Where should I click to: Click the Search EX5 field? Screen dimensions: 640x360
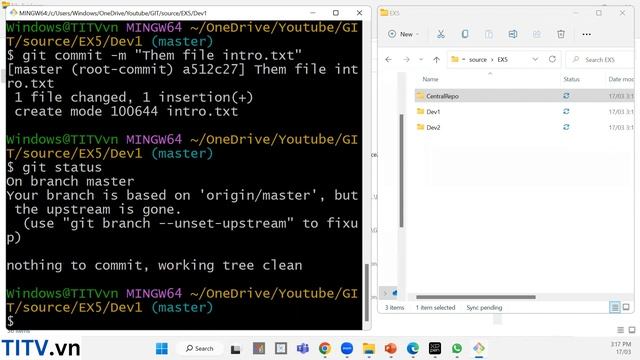click(600, 60)
